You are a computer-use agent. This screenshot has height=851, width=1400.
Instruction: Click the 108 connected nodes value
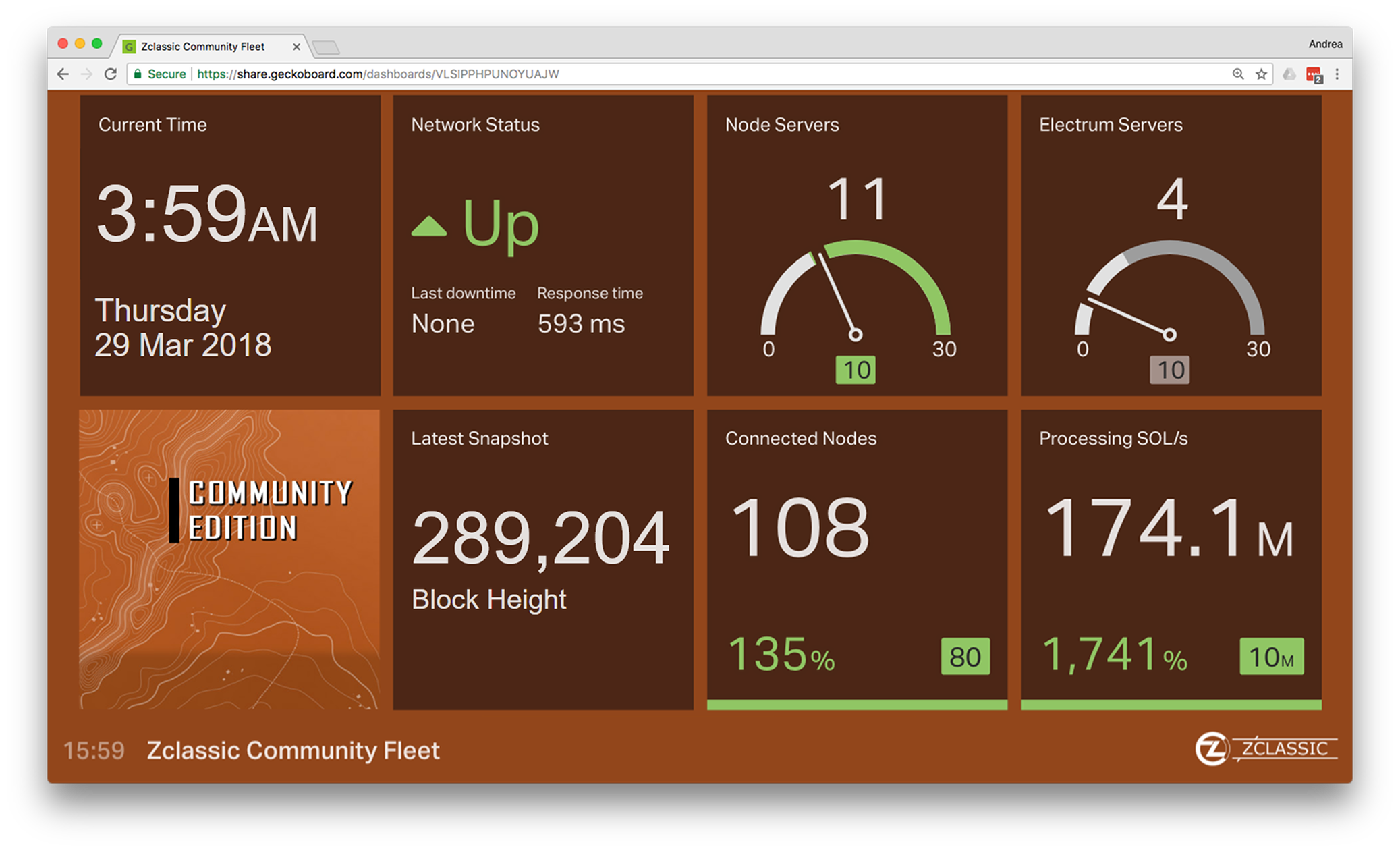pos(800,527)
